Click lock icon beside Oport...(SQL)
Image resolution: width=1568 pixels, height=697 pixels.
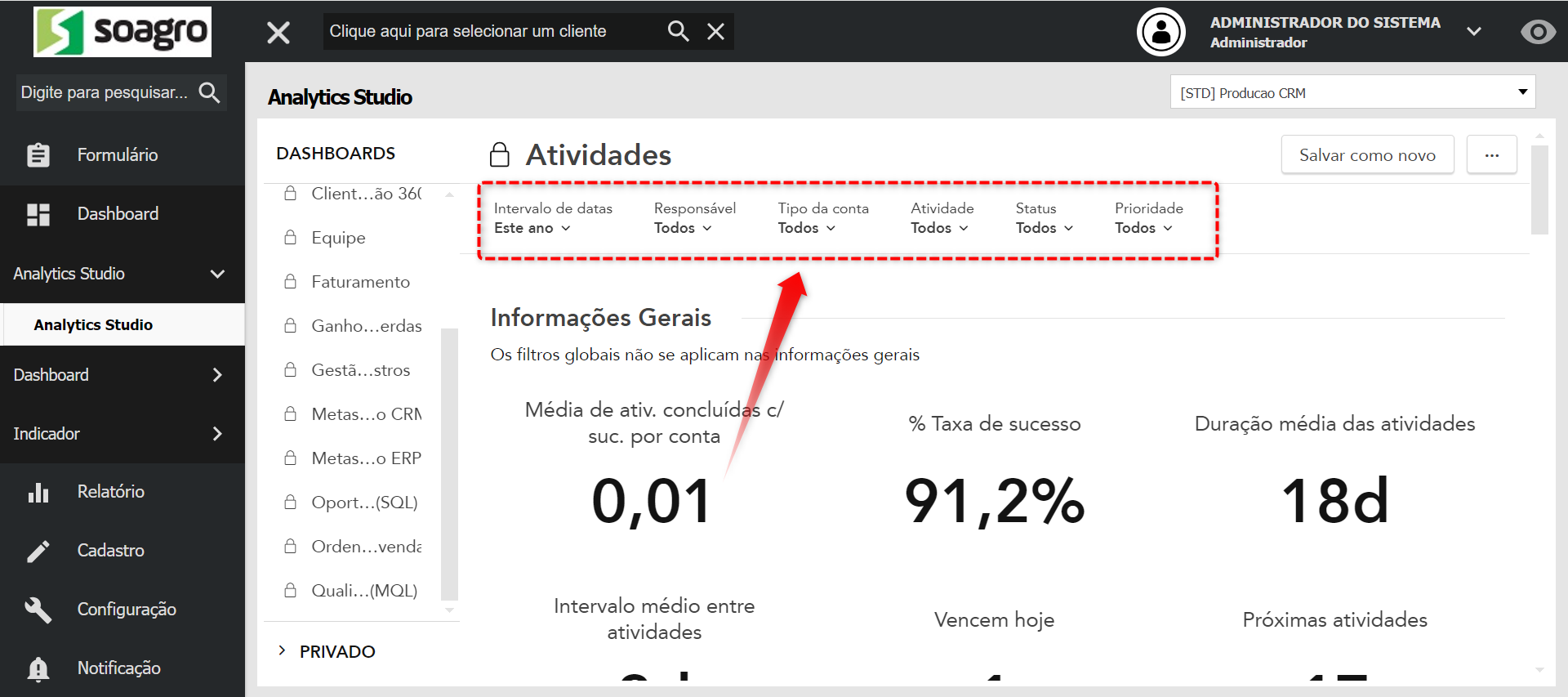pos(290,502)
